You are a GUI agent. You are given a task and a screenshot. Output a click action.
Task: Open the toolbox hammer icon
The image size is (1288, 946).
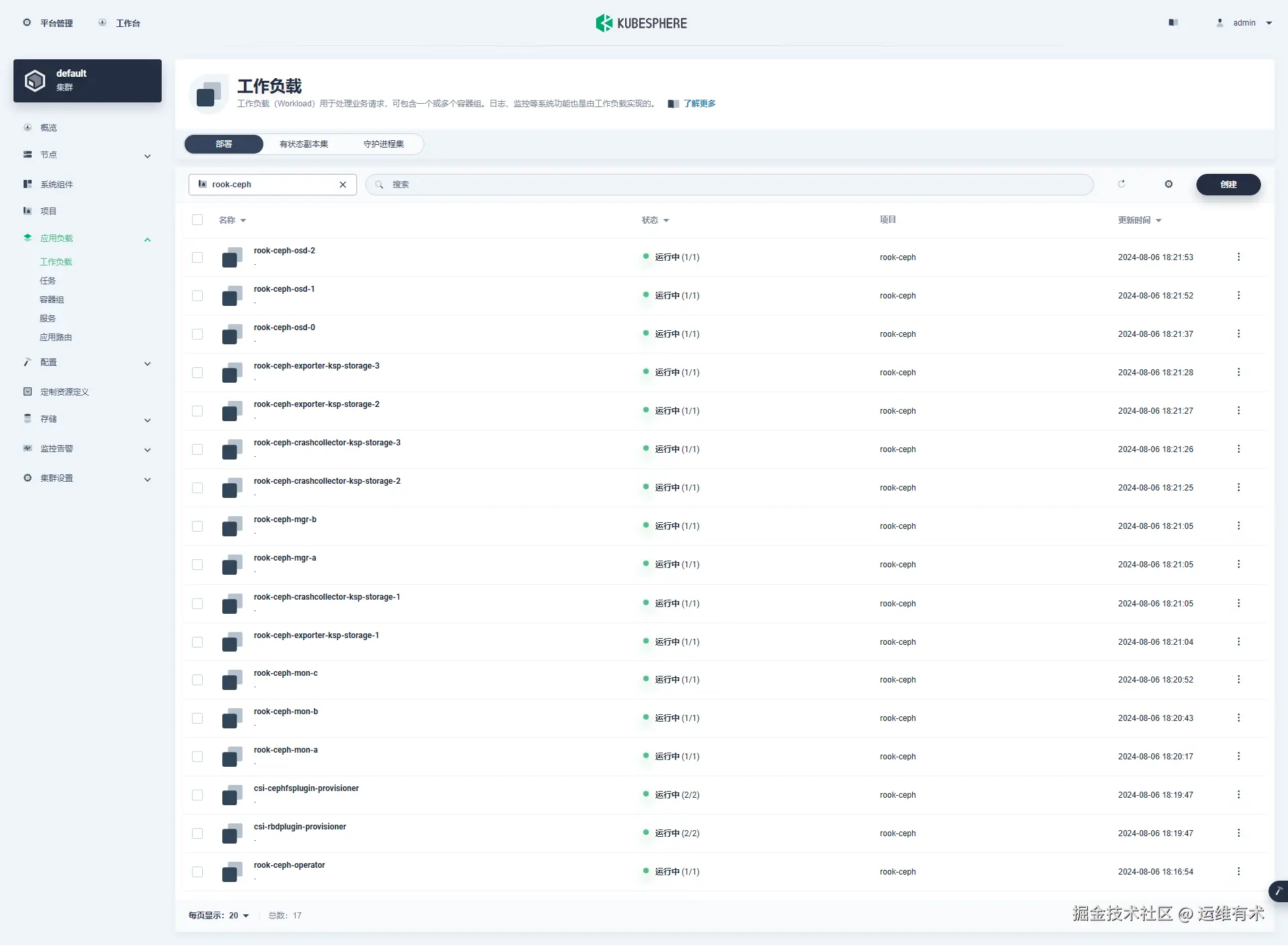[1278, 891]
